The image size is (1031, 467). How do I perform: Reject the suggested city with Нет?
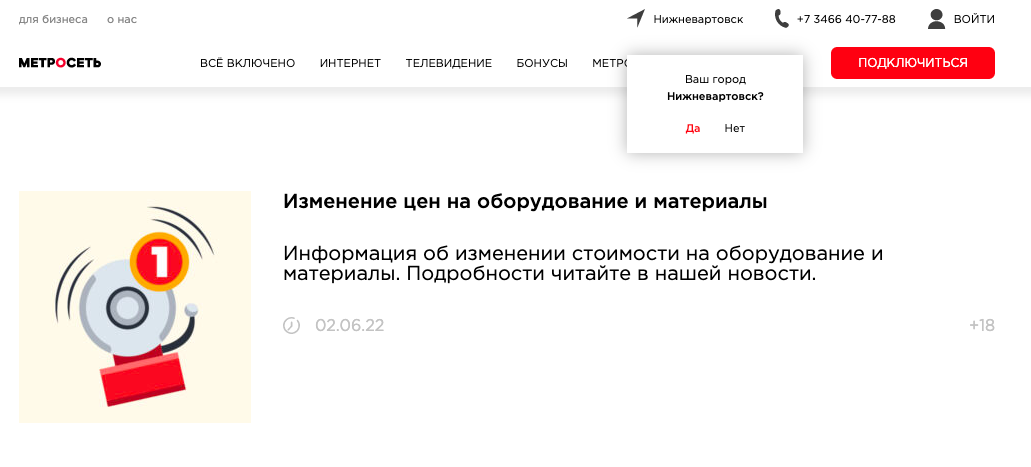pos(735,128)
